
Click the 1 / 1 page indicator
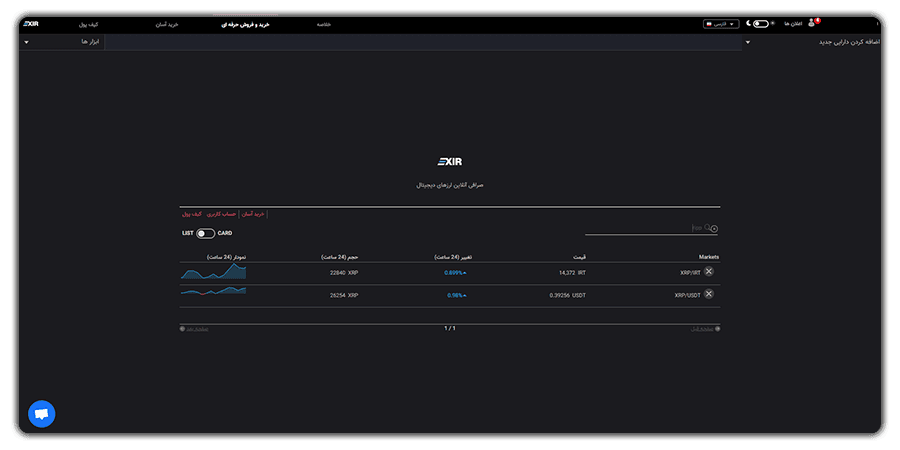click(x=449, y=328)
